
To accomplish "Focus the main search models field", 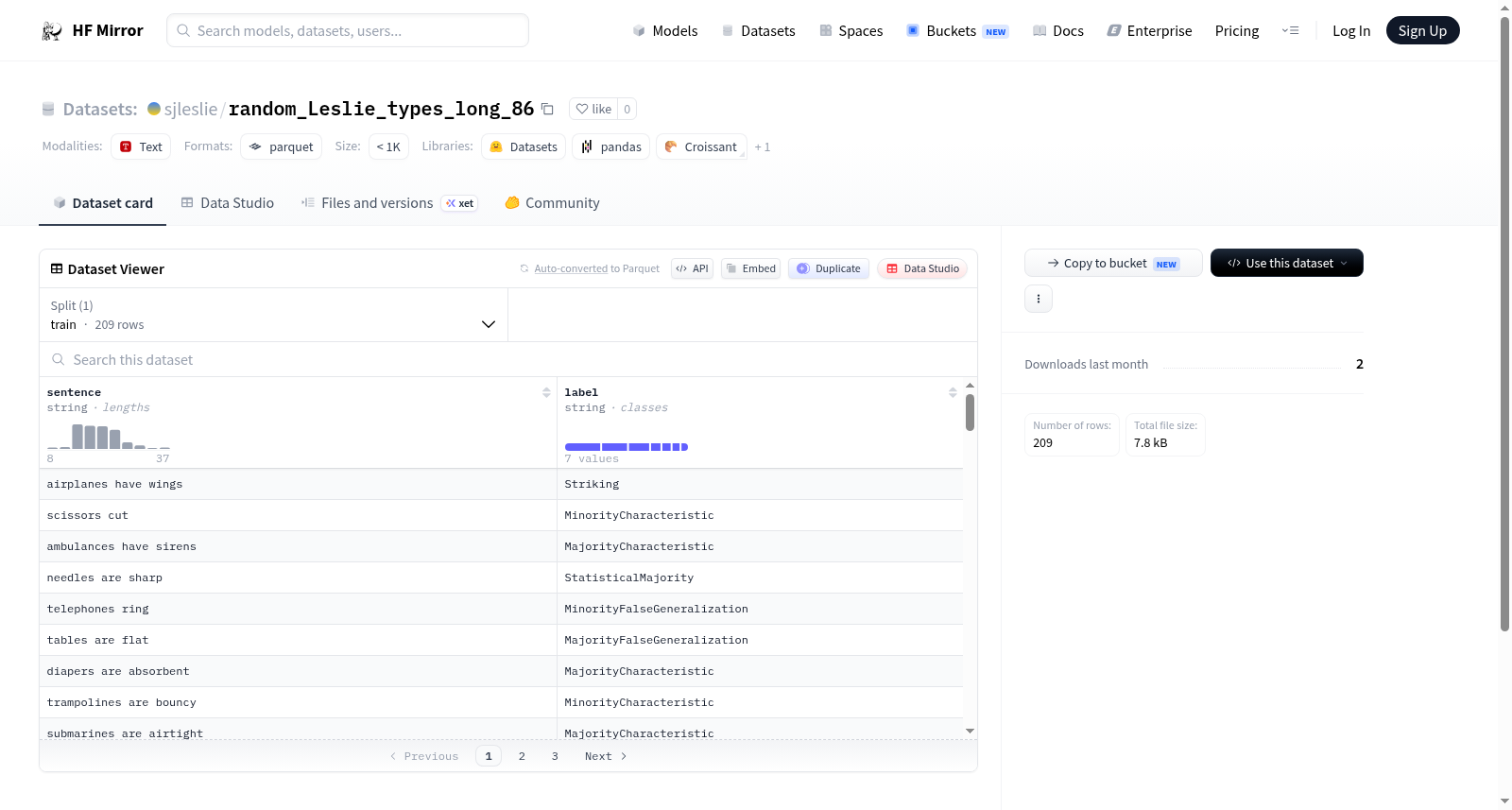I will pos(348,31).
